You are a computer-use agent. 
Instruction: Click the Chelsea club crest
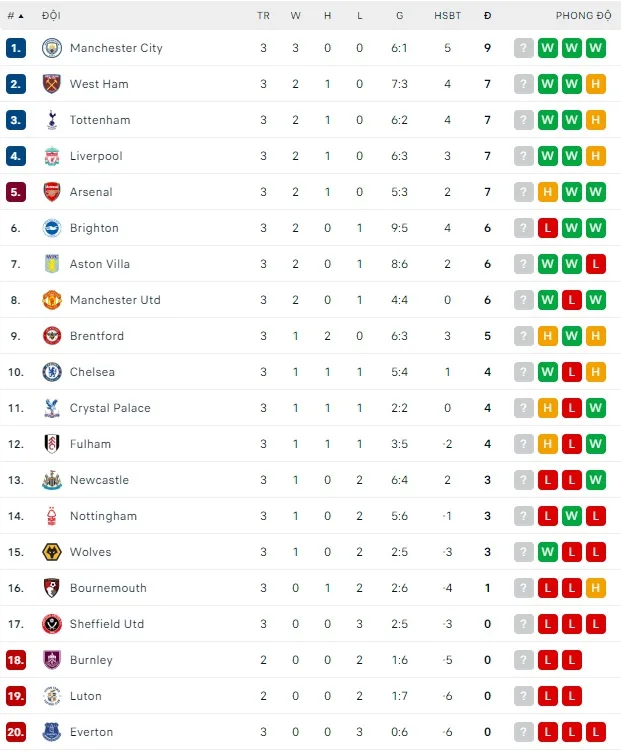52,372
